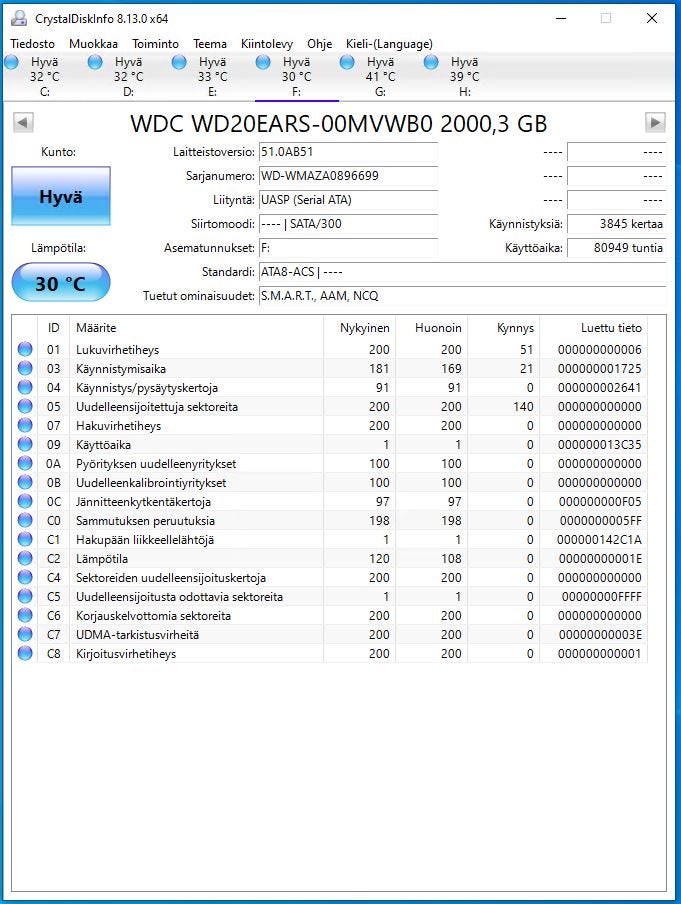Click the Laitteistoversio field 51.0AB51

348,152
